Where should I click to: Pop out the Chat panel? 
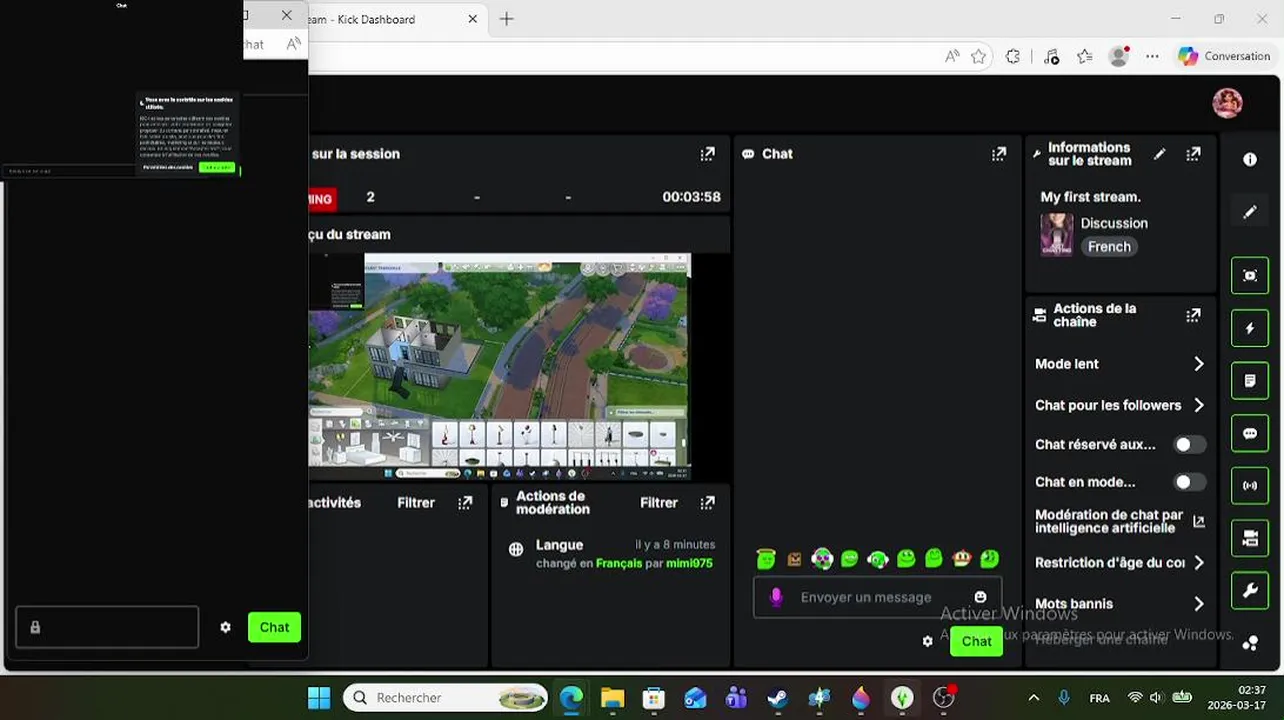tap(999, 154)
